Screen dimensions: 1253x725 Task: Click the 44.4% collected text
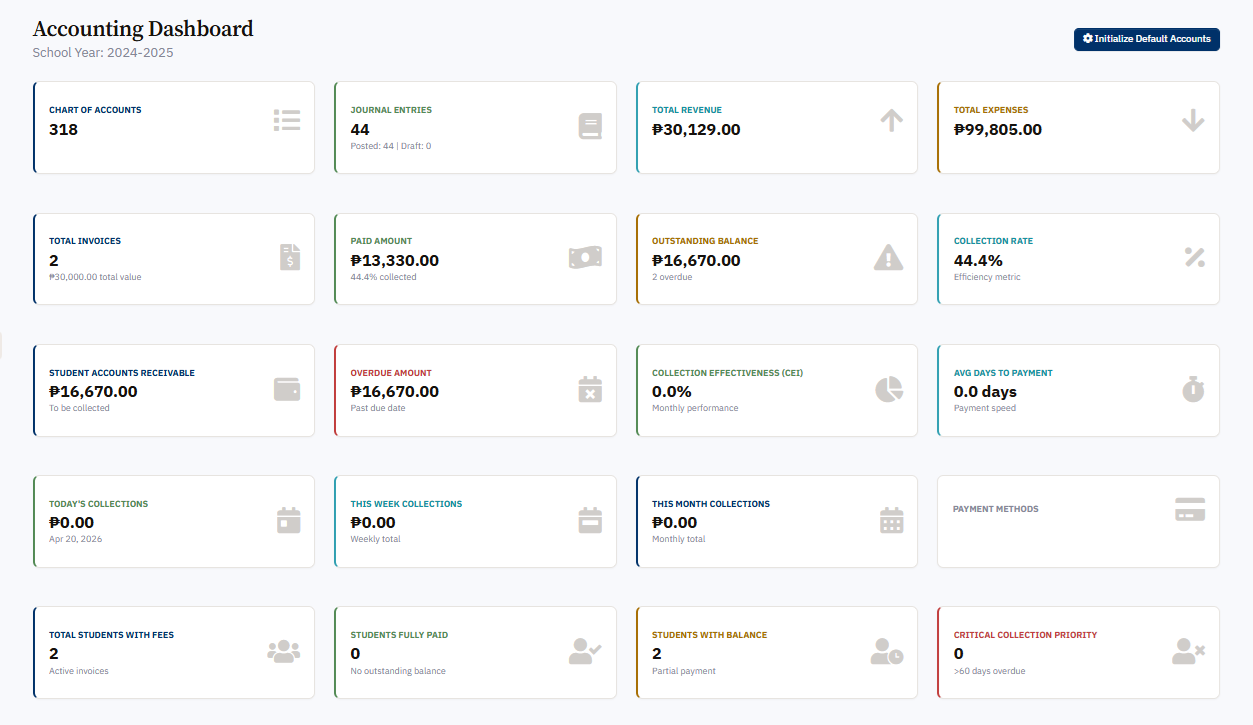[383, 277]
